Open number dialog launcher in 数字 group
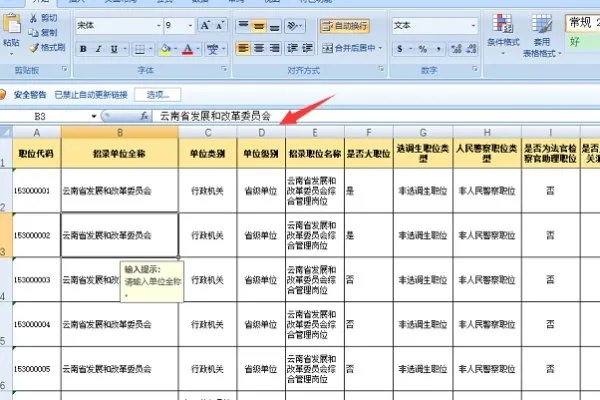This screenshot has width=600, height=400. (x=475, y=69)
